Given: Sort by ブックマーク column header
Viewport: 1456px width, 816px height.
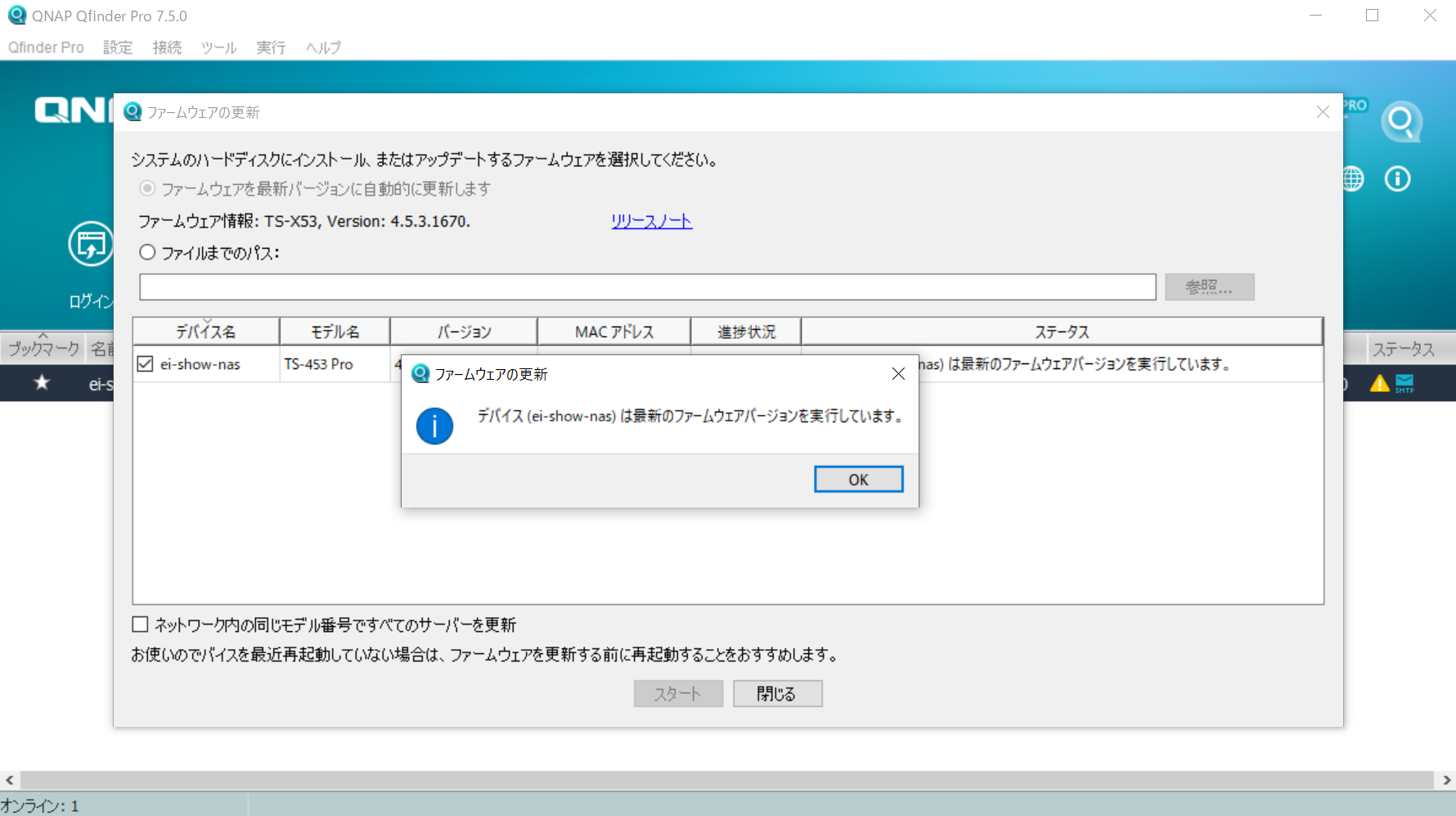Looking at the screenshot, I should 43,349.
